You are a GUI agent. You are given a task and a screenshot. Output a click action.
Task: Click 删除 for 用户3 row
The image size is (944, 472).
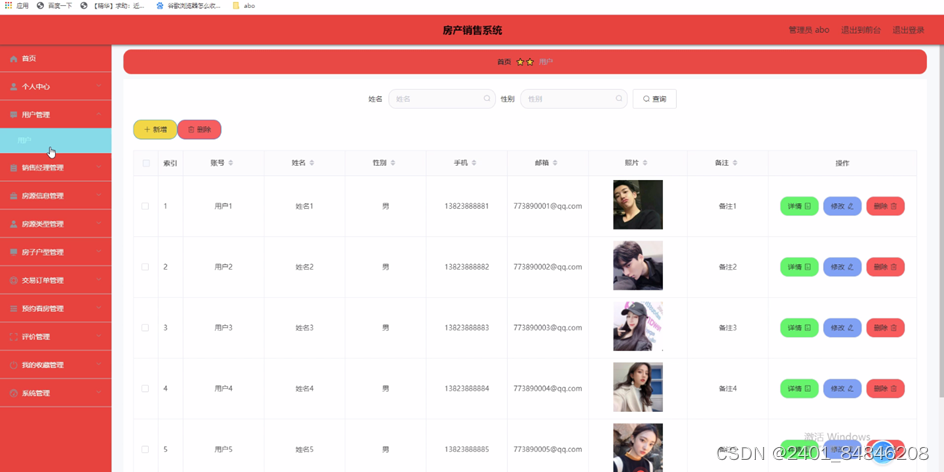886,328
